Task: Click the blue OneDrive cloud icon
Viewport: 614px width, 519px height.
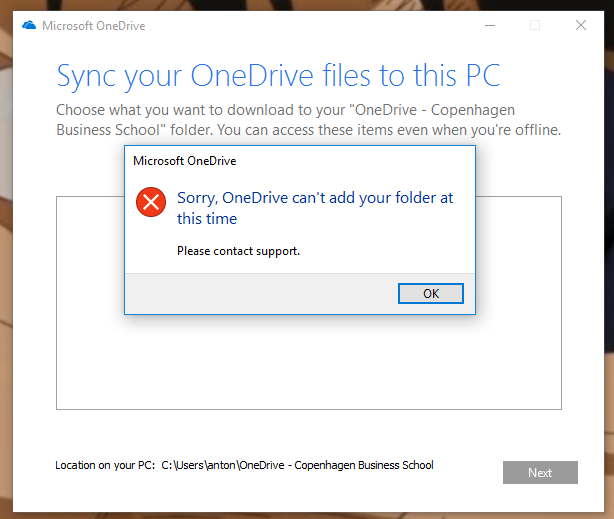Action: click(29, 25)
